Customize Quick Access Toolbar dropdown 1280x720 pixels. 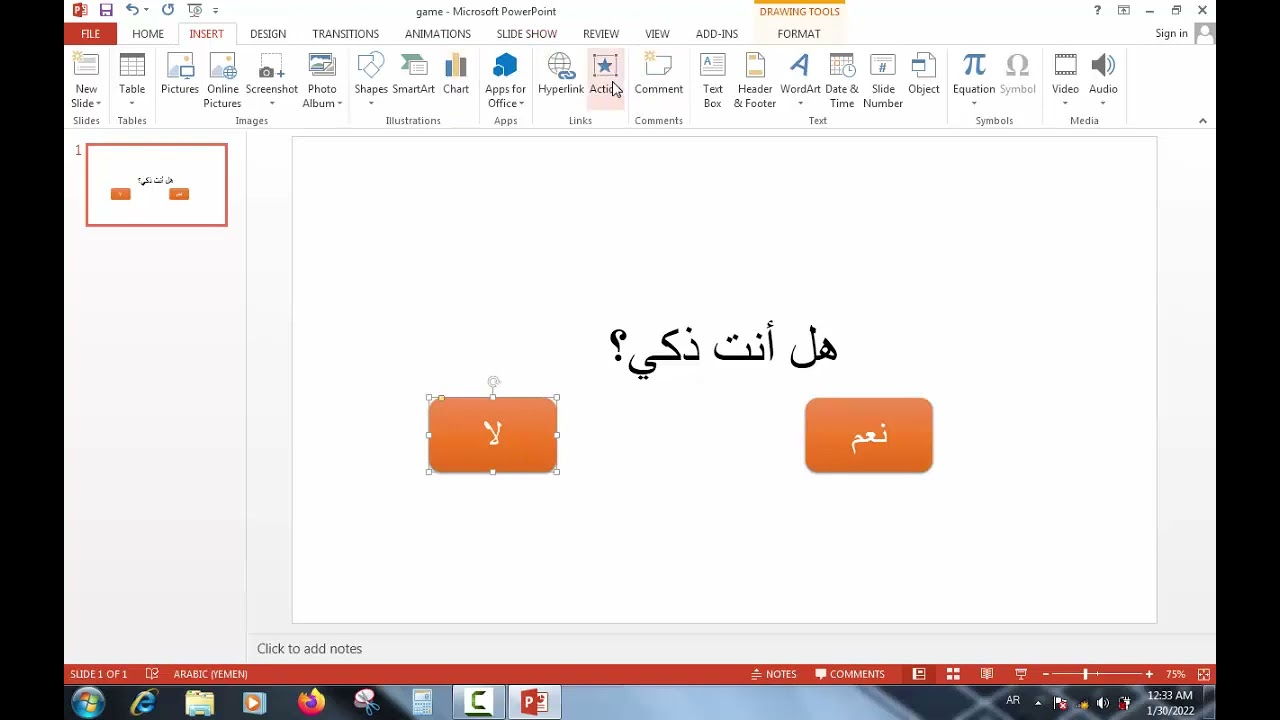click(215, 10)
